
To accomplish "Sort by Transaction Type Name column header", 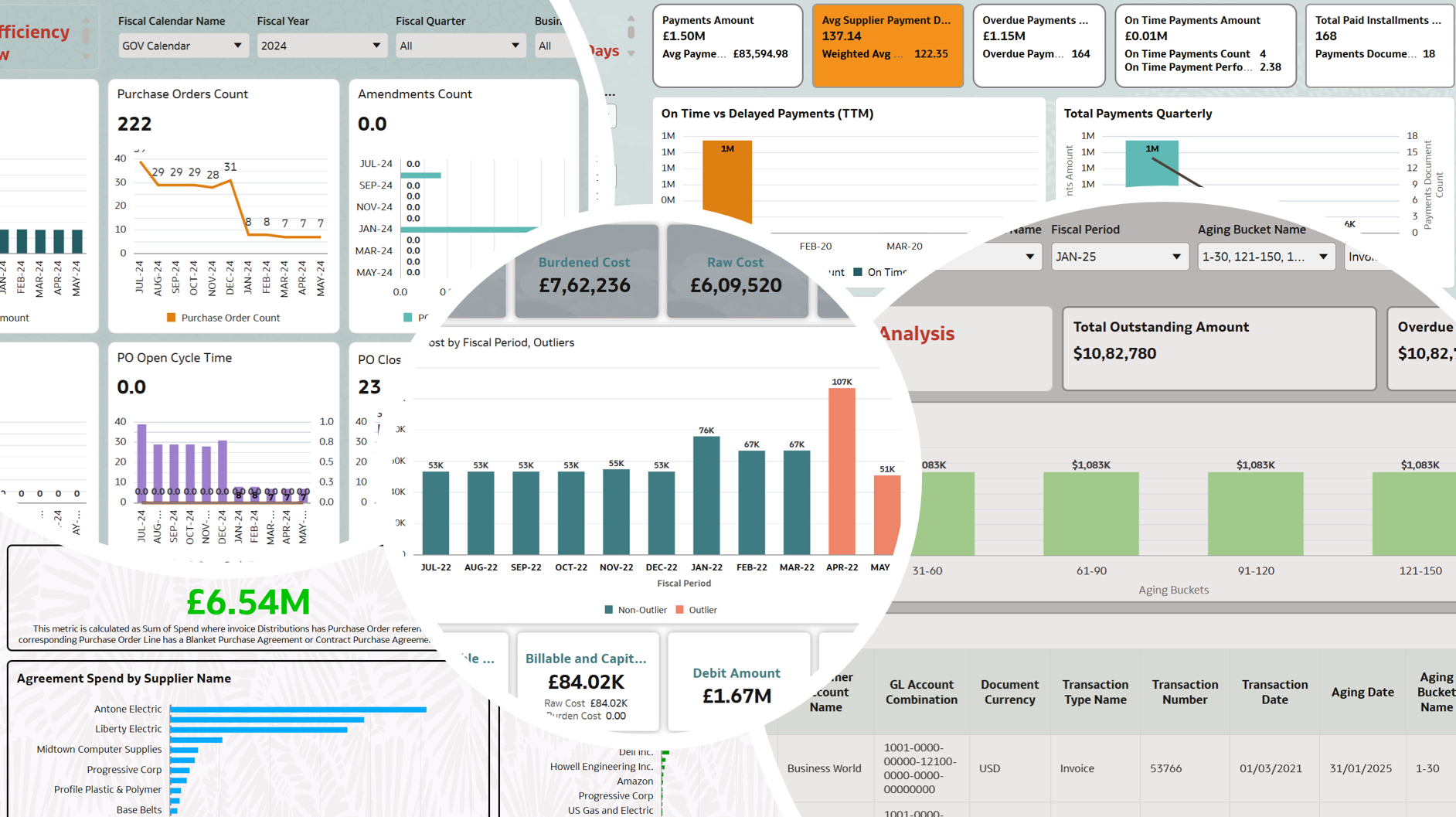I will click(x=1095, y=692).
